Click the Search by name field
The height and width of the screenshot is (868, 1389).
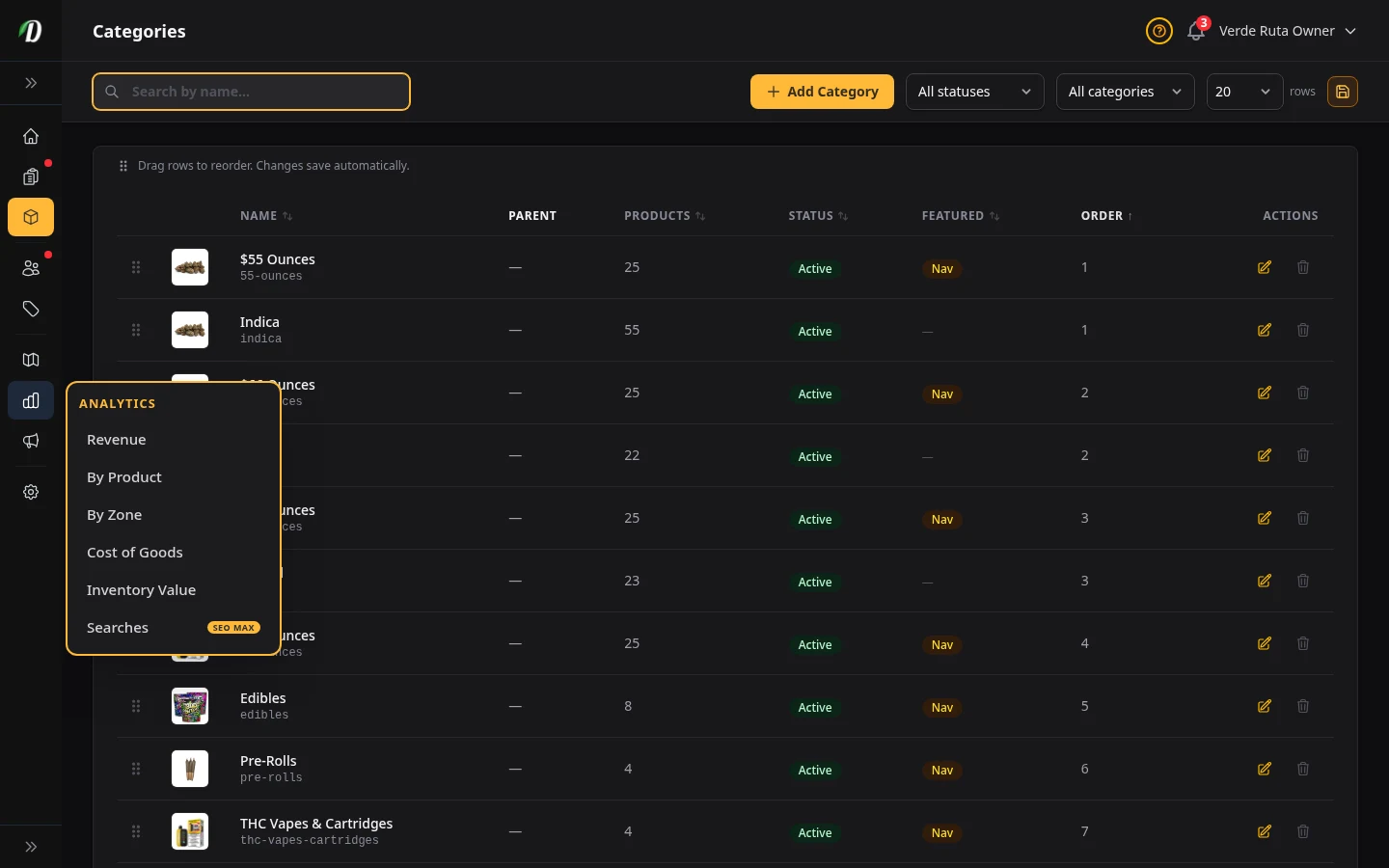[x=251, y=92]
